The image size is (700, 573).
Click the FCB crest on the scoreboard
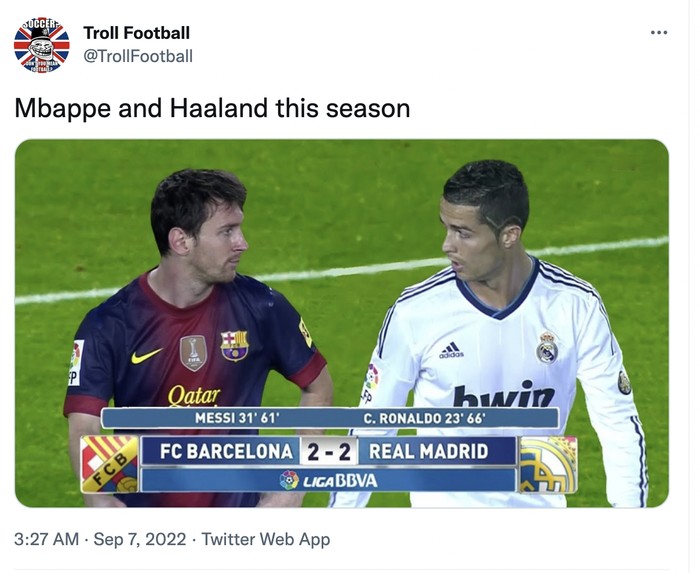109,463
